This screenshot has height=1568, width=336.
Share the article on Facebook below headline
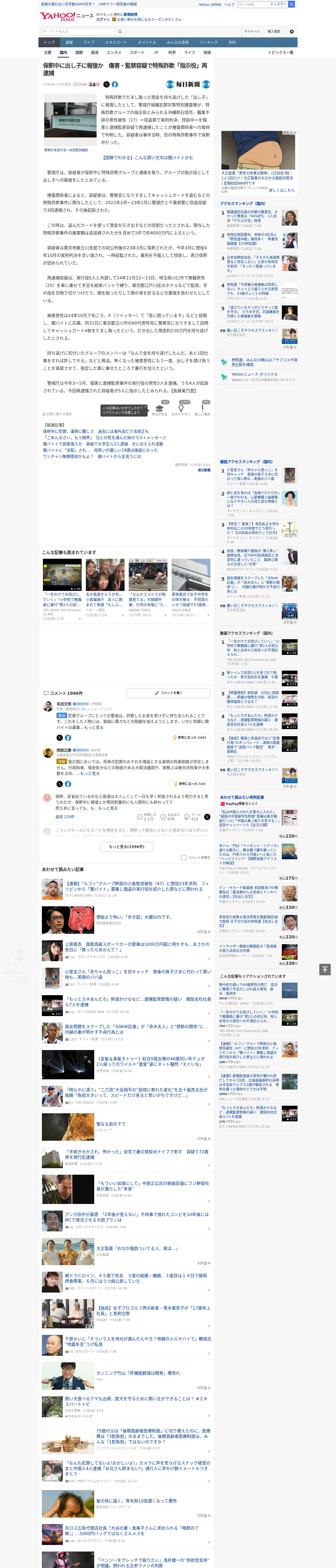tap(115, 85)
